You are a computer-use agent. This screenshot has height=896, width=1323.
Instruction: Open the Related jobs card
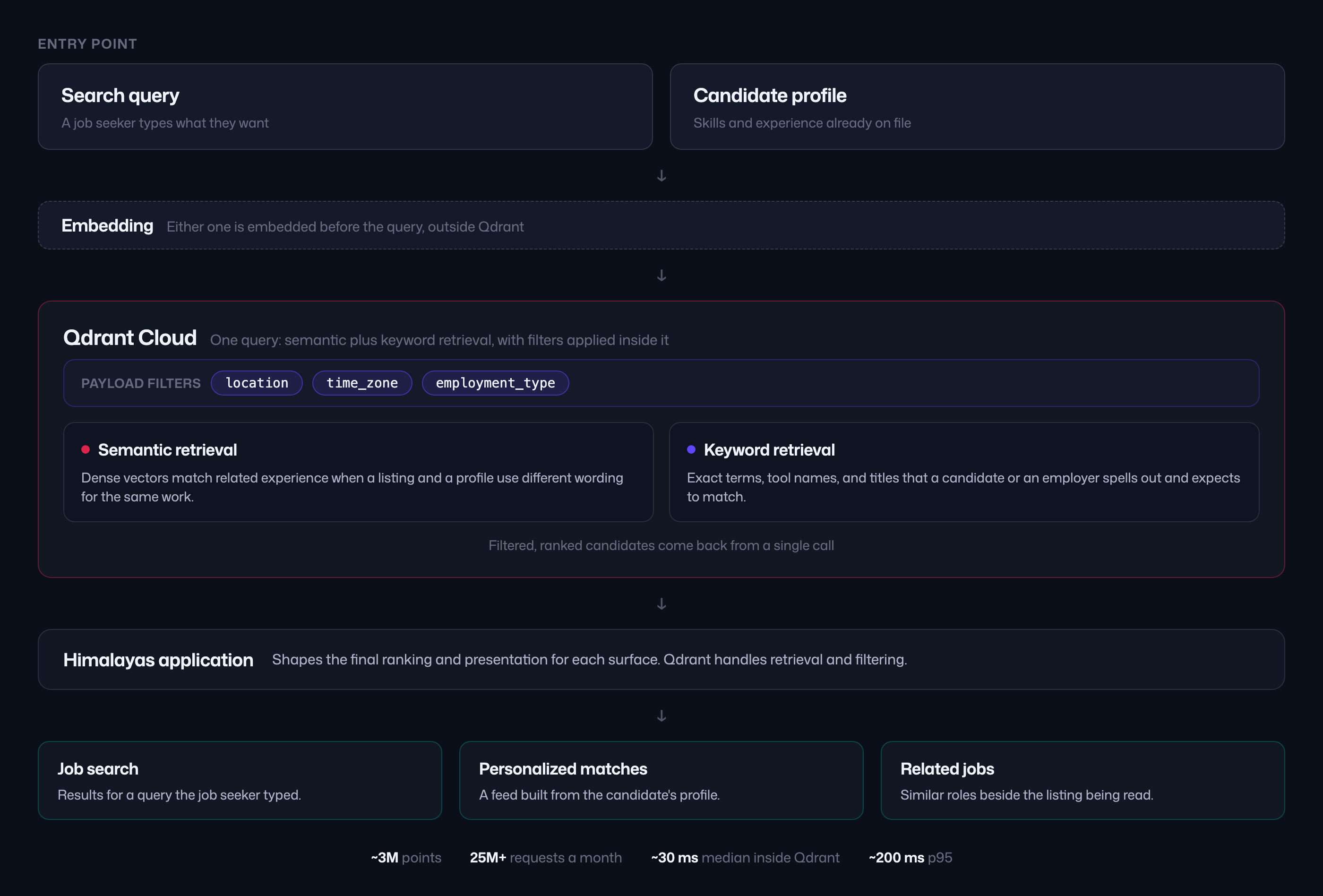[1082, 780]
